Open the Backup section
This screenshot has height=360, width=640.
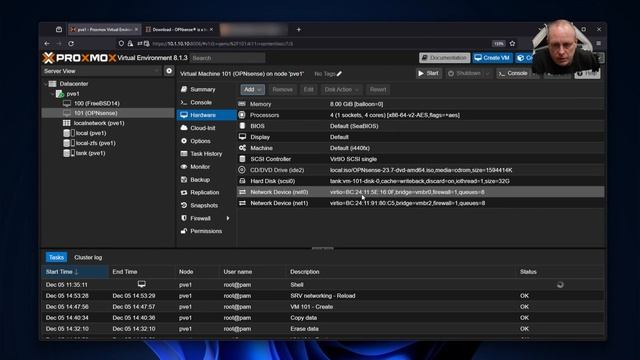(x=206, y=180)
